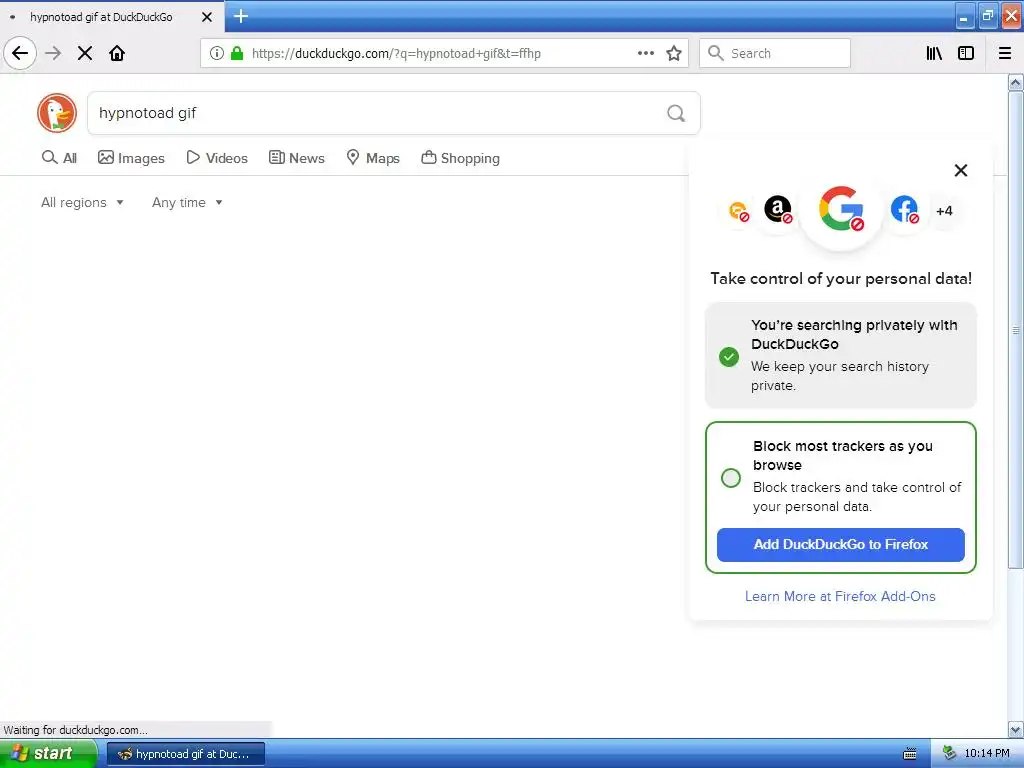Click the small orange blocked tracker icon
1024x768 pixels.
(739, 211)
